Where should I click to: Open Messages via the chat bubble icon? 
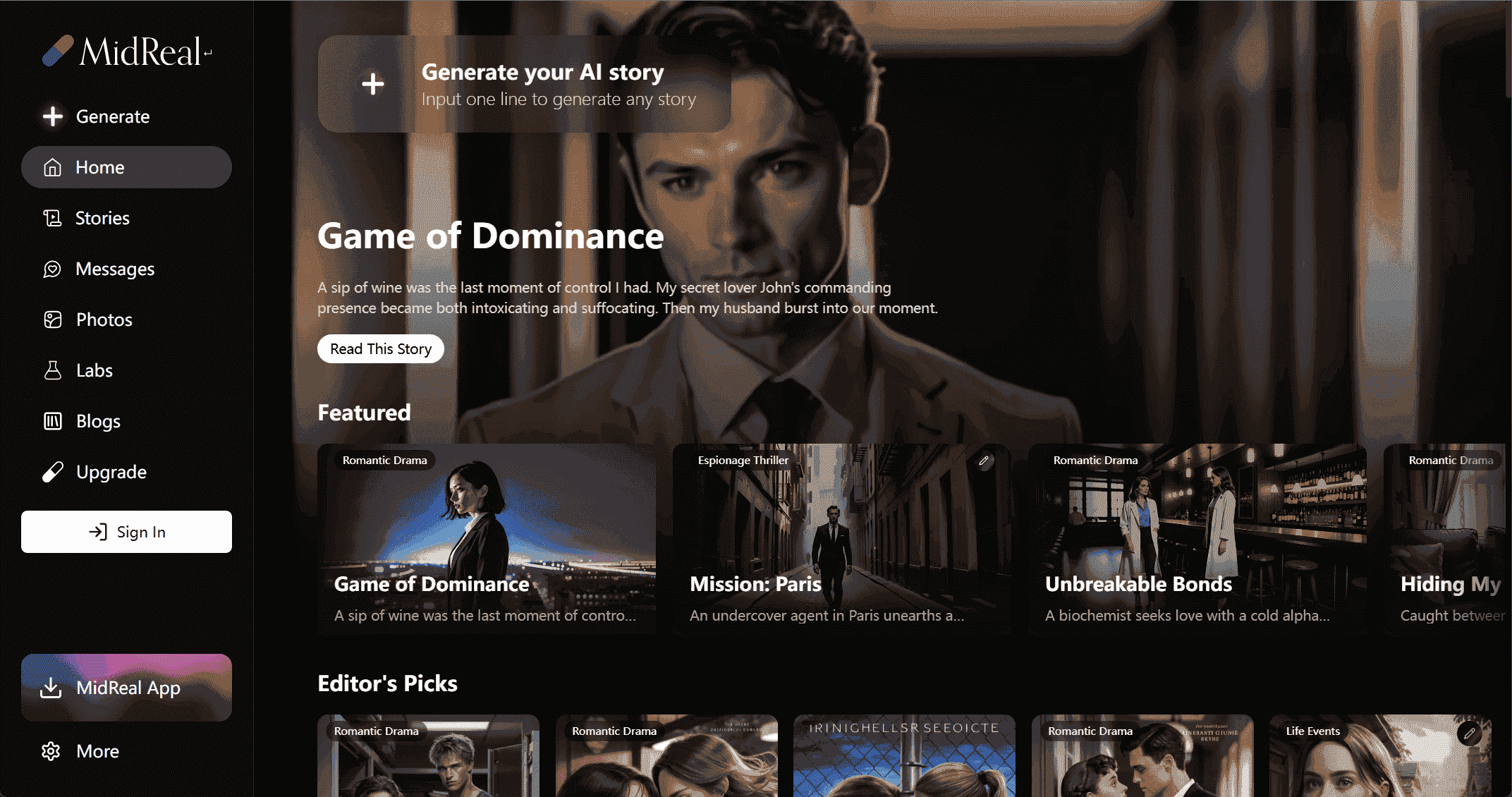53,269
